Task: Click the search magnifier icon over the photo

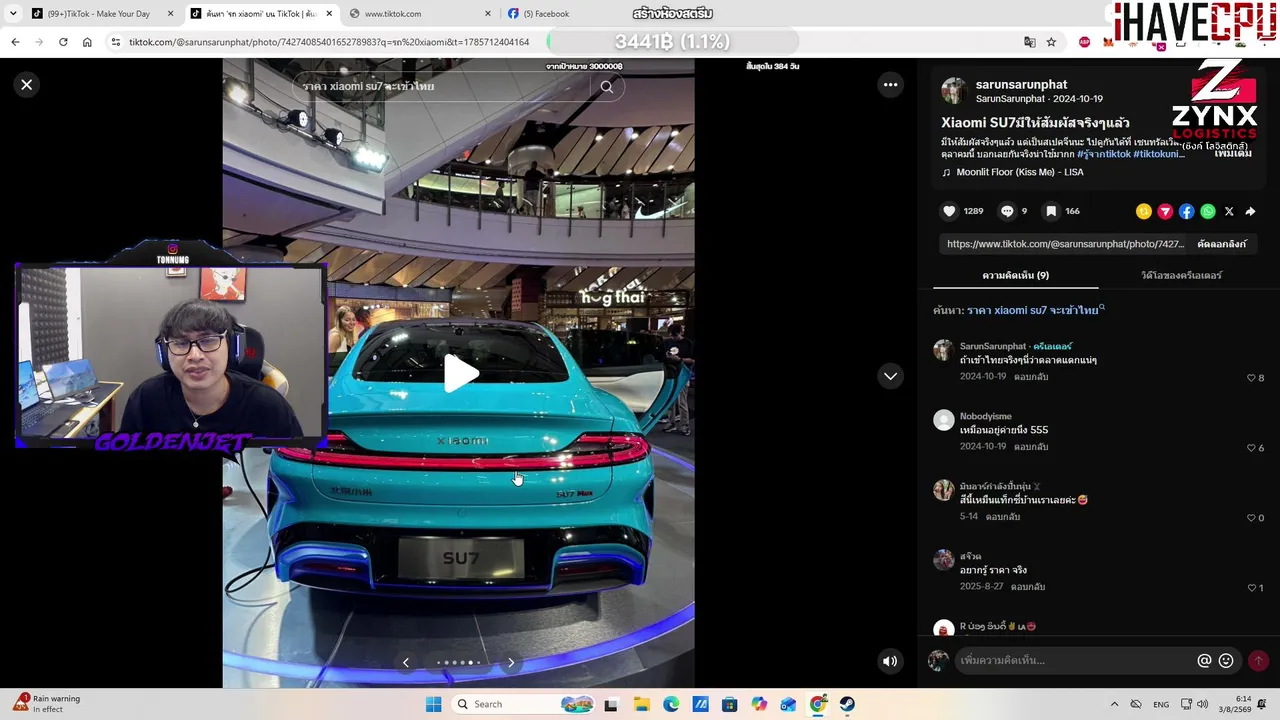Action: [x=607, y=87]
